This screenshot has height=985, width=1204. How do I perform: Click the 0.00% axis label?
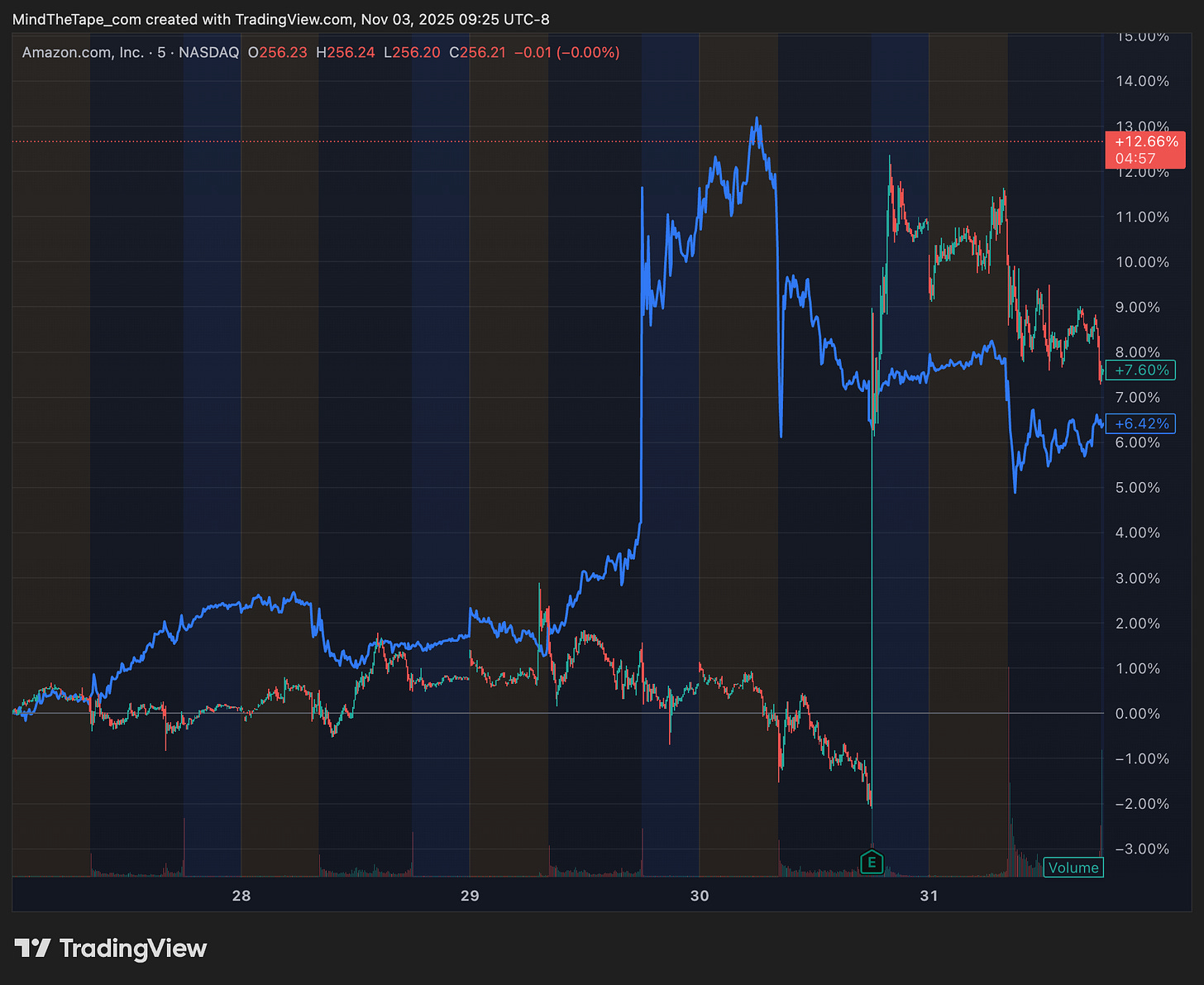coord(1137,714)
